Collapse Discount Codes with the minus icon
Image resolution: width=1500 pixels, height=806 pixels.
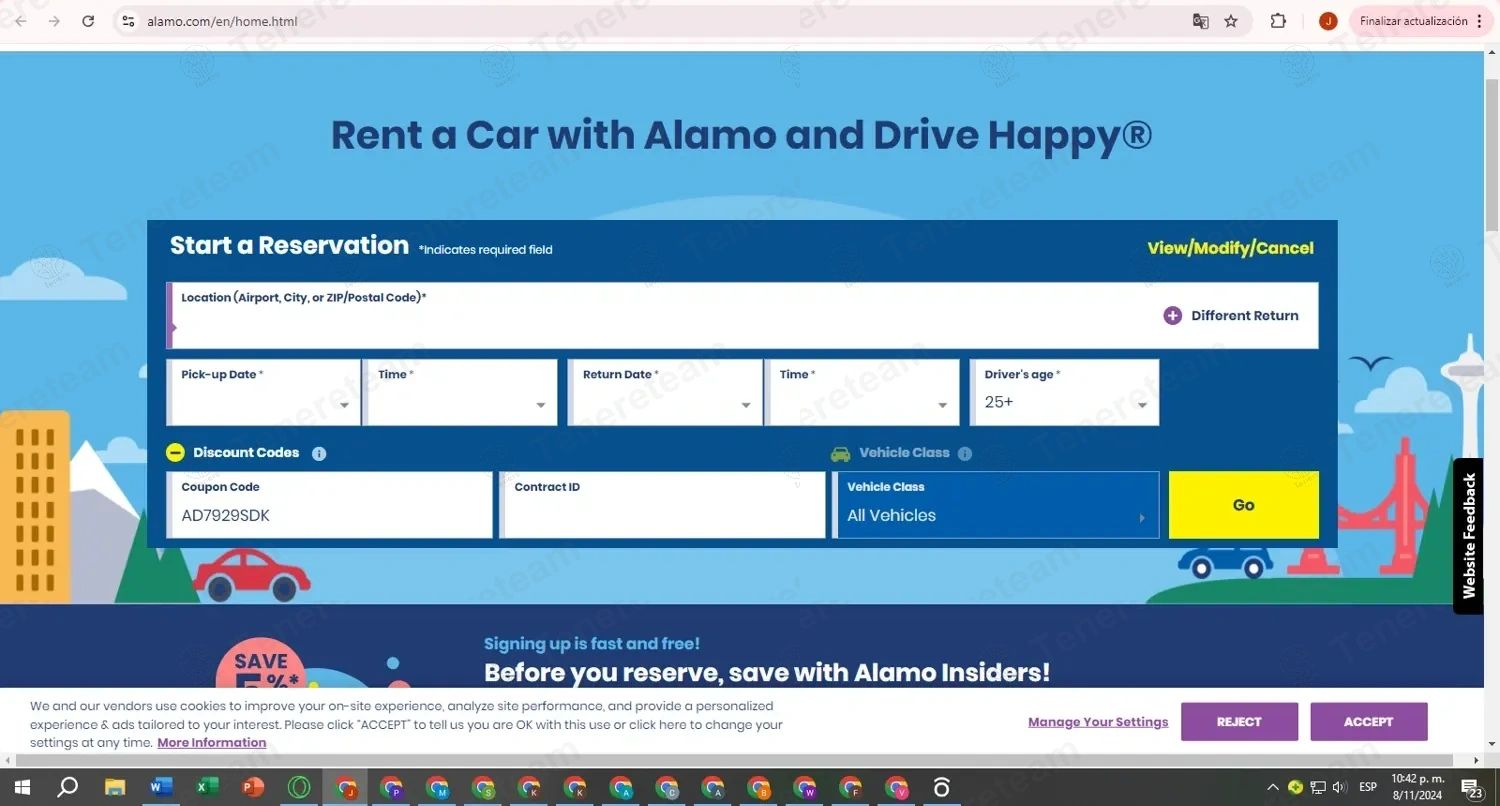coord(175,453)
